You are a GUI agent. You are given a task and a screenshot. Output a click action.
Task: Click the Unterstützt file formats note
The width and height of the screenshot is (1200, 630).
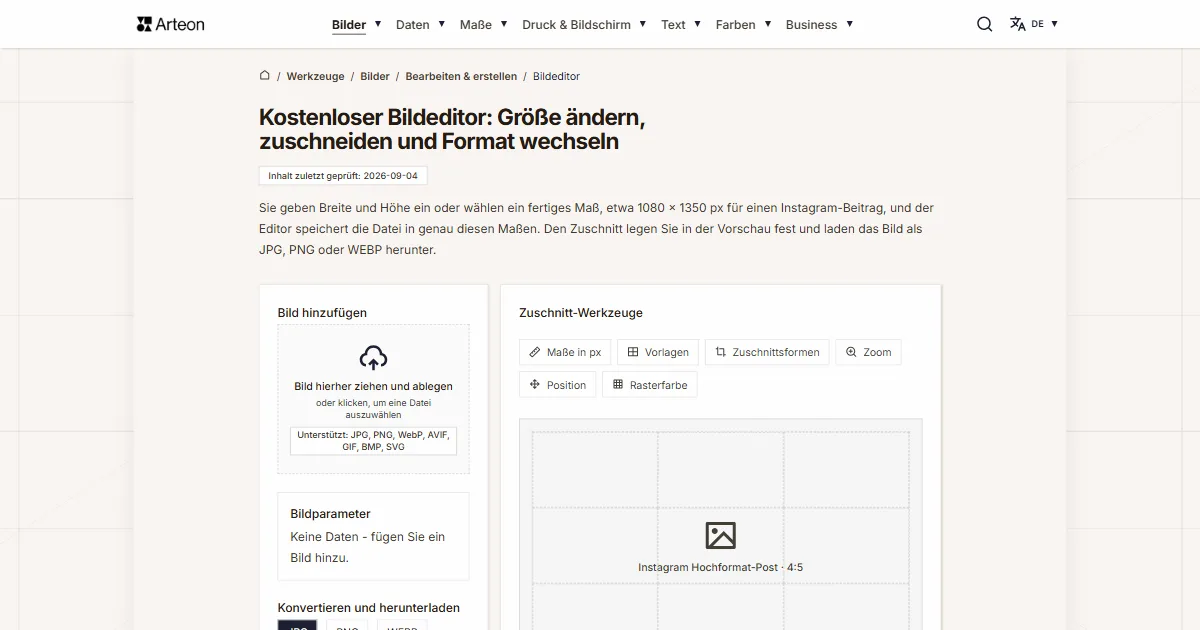(373, 441)
